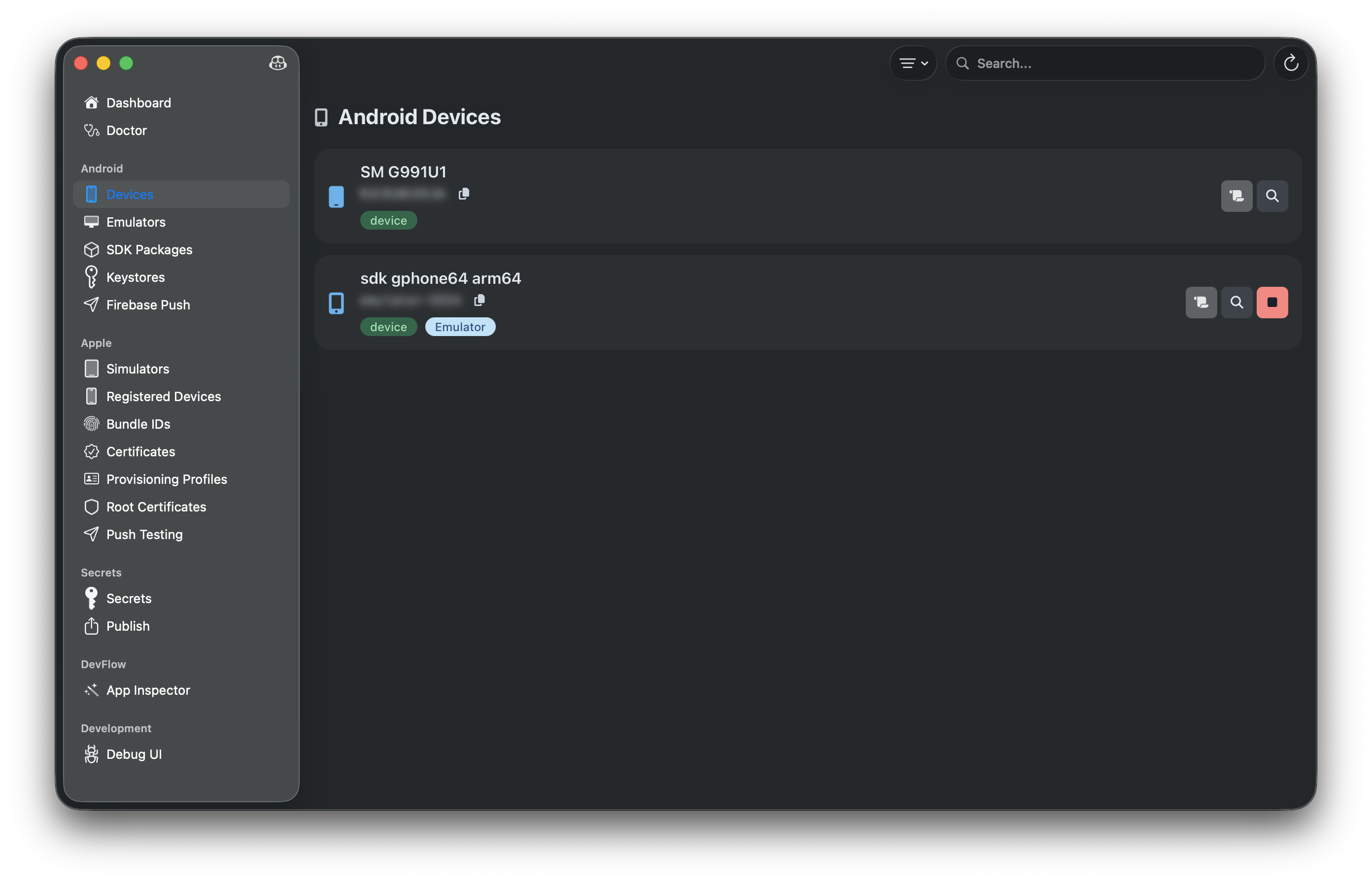Open logcat for the sdk gphone64 arm64 emulator
1372x883 pixels.
[1200, 302]
